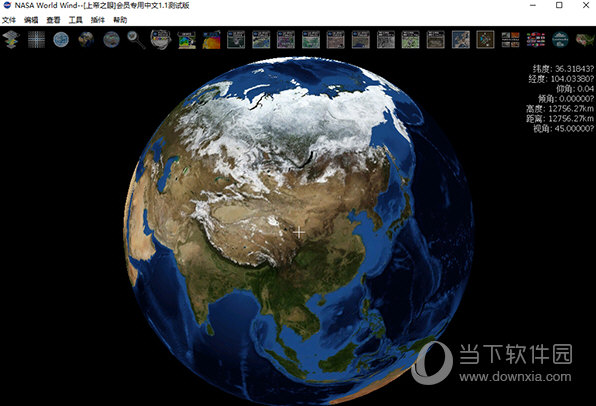The image size is (596, 406).
Task: Toggle the latitude/longitude grid lines icon
Action: (x=36, y=39)
